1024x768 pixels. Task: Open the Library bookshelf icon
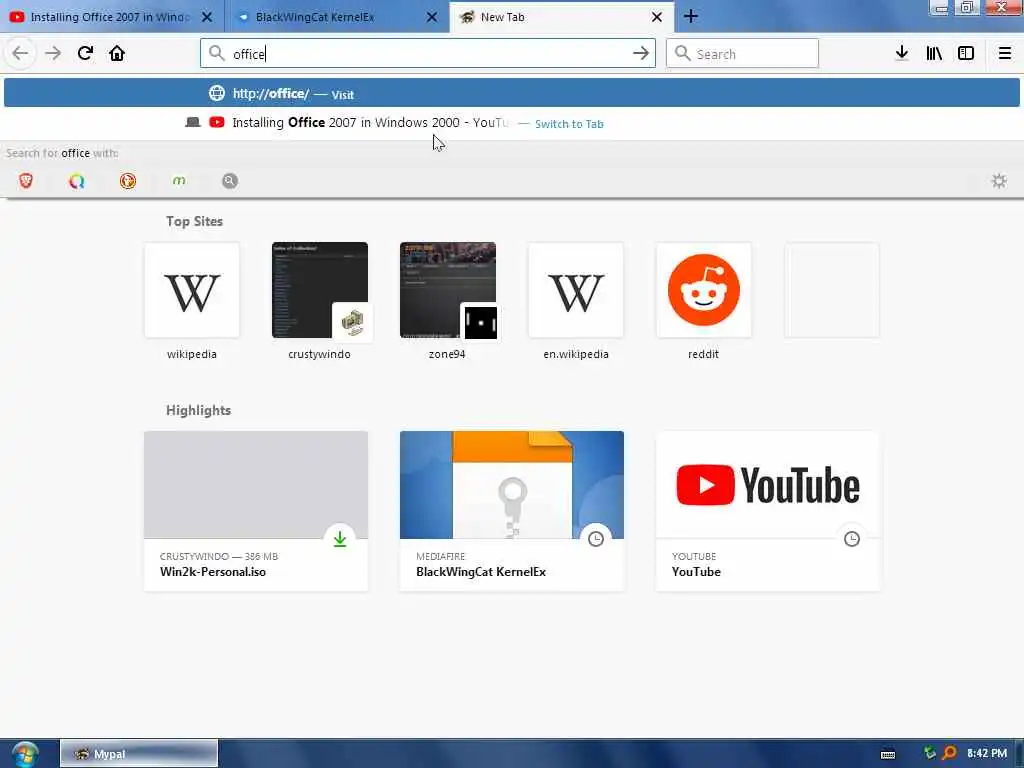coord(934,53)
